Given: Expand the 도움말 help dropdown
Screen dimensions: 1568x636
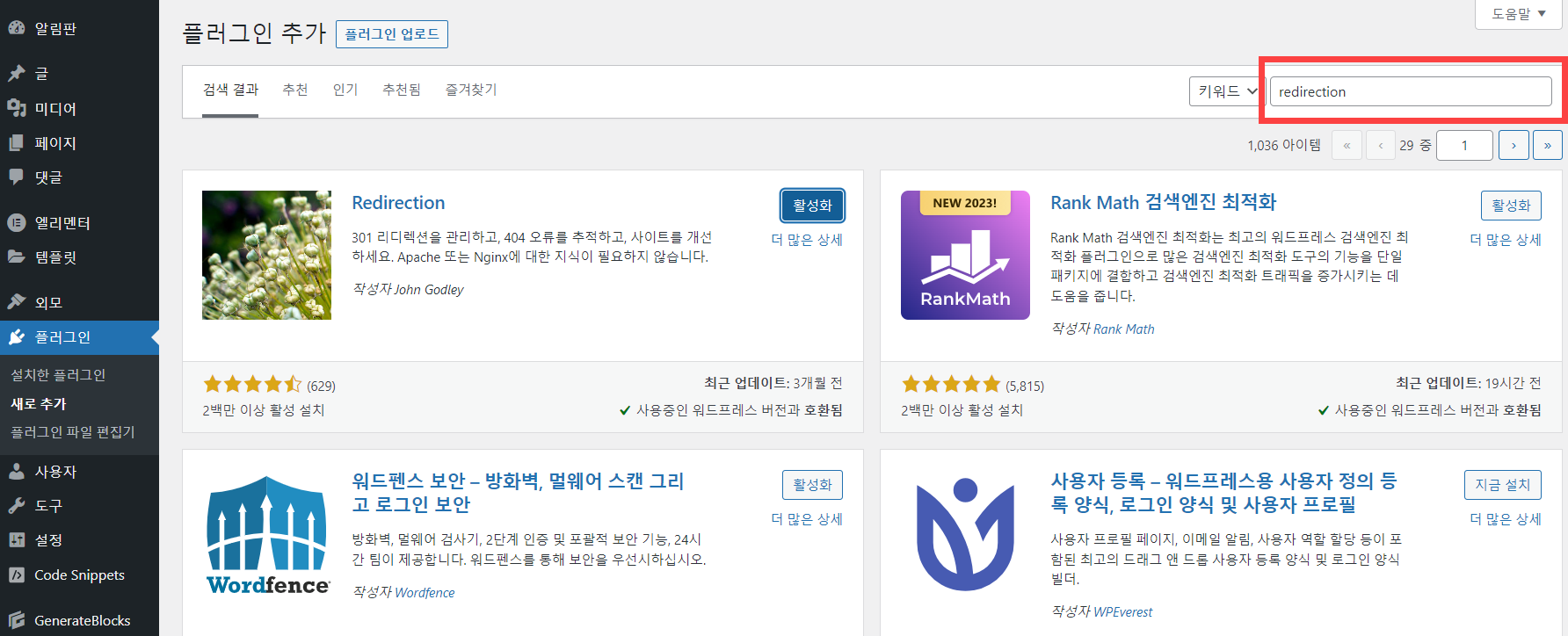Looking at the screenshot, I should [1520, 13].
